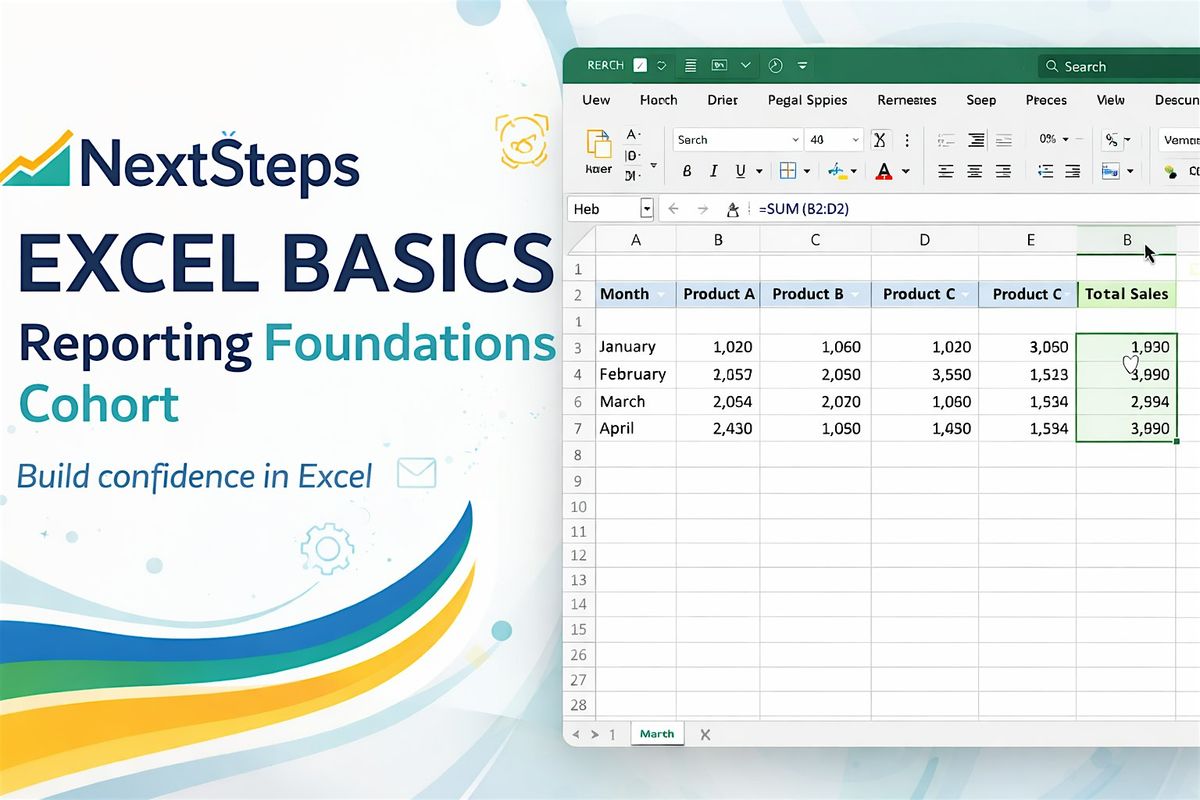
Task: Open the font color picker arrow
Action: tap(906, 171)
